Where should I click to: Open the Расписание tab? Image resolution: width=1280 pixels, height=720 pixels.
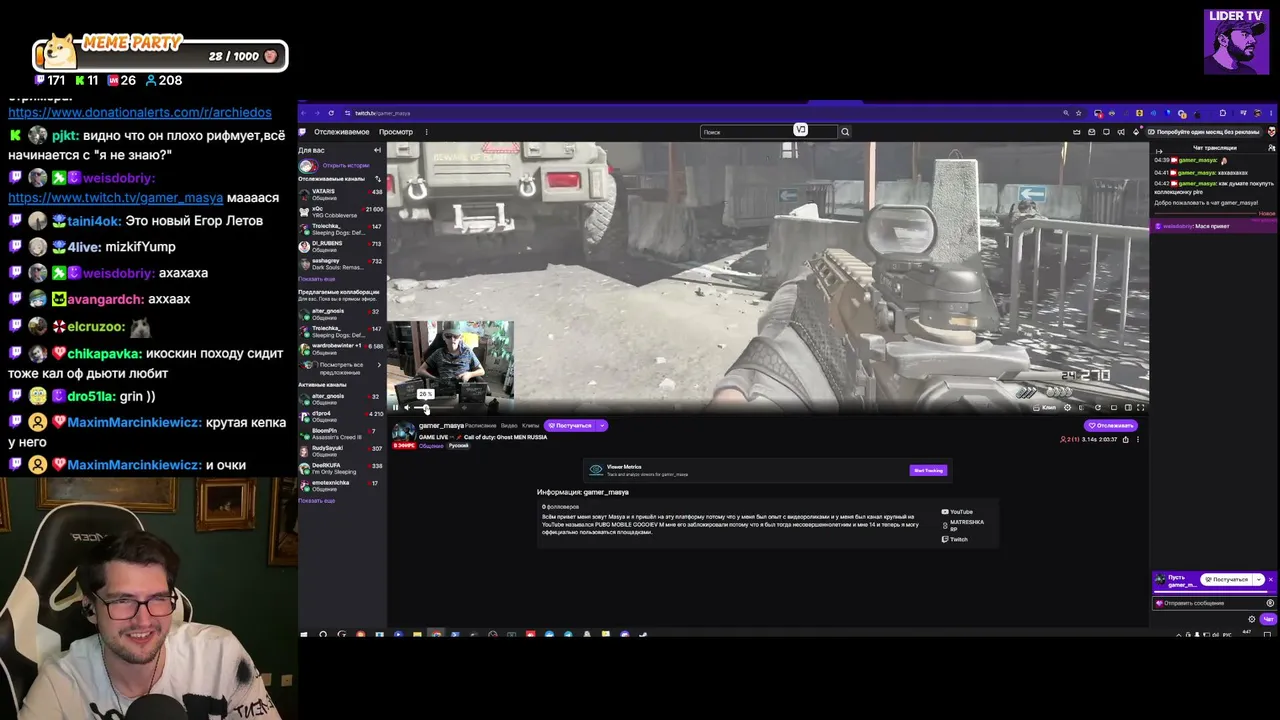click(x=481, y=426)
